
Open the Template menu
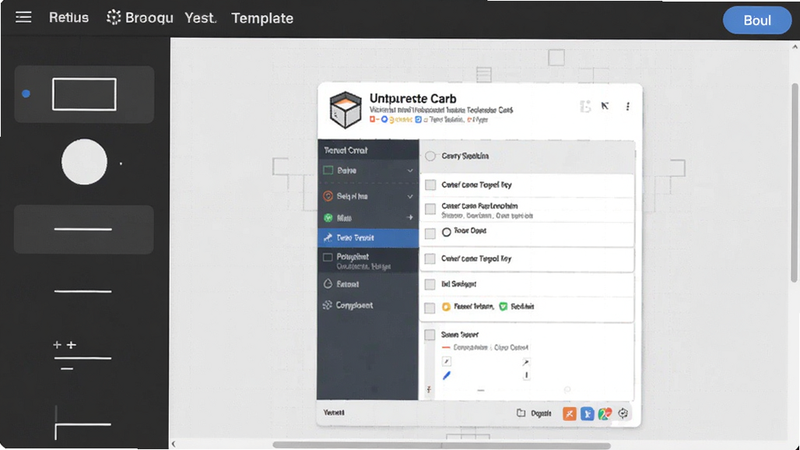[x=262, y=18]
